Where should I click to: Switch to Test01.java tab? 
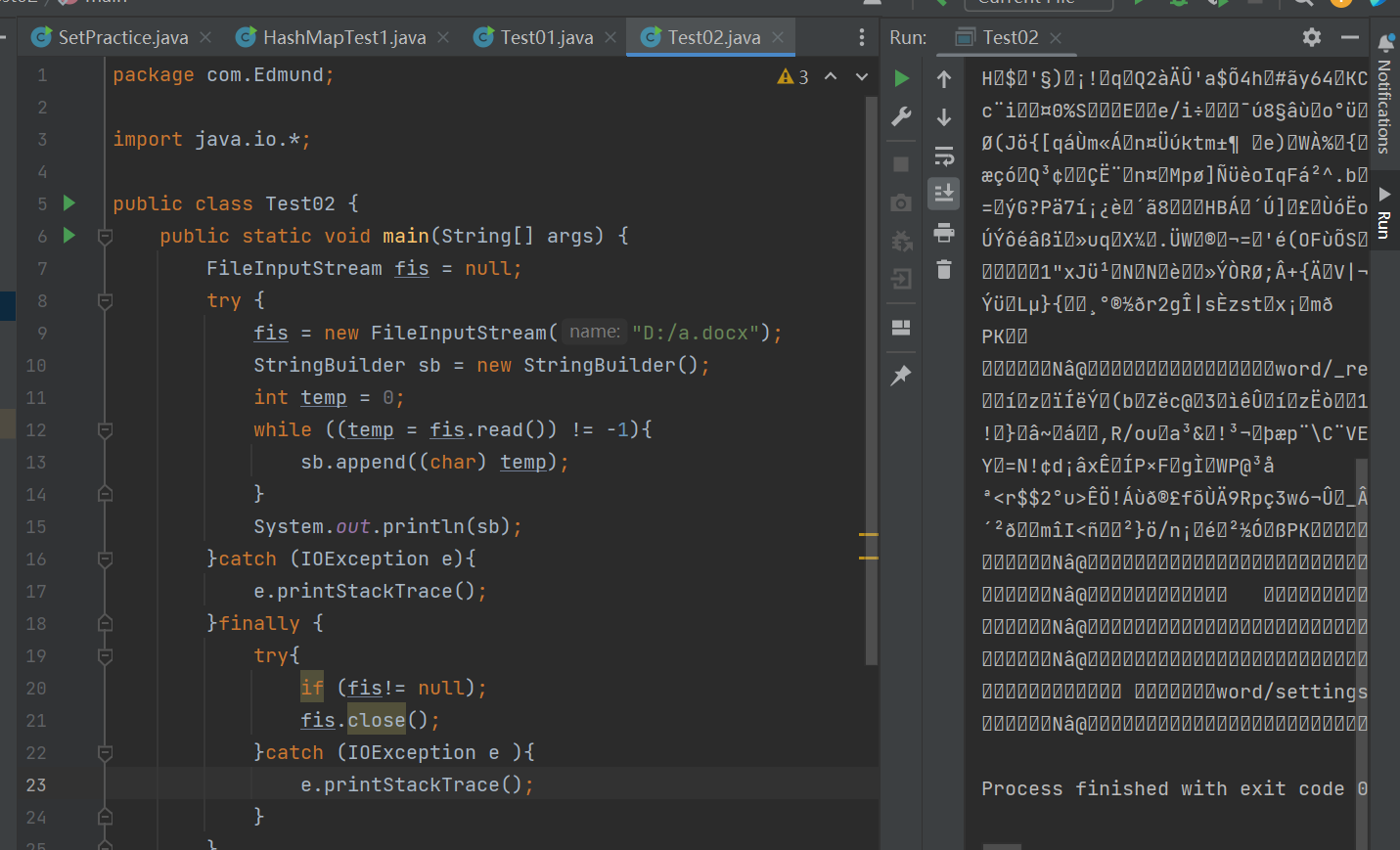pyautogui.click(x=546, y=37)
